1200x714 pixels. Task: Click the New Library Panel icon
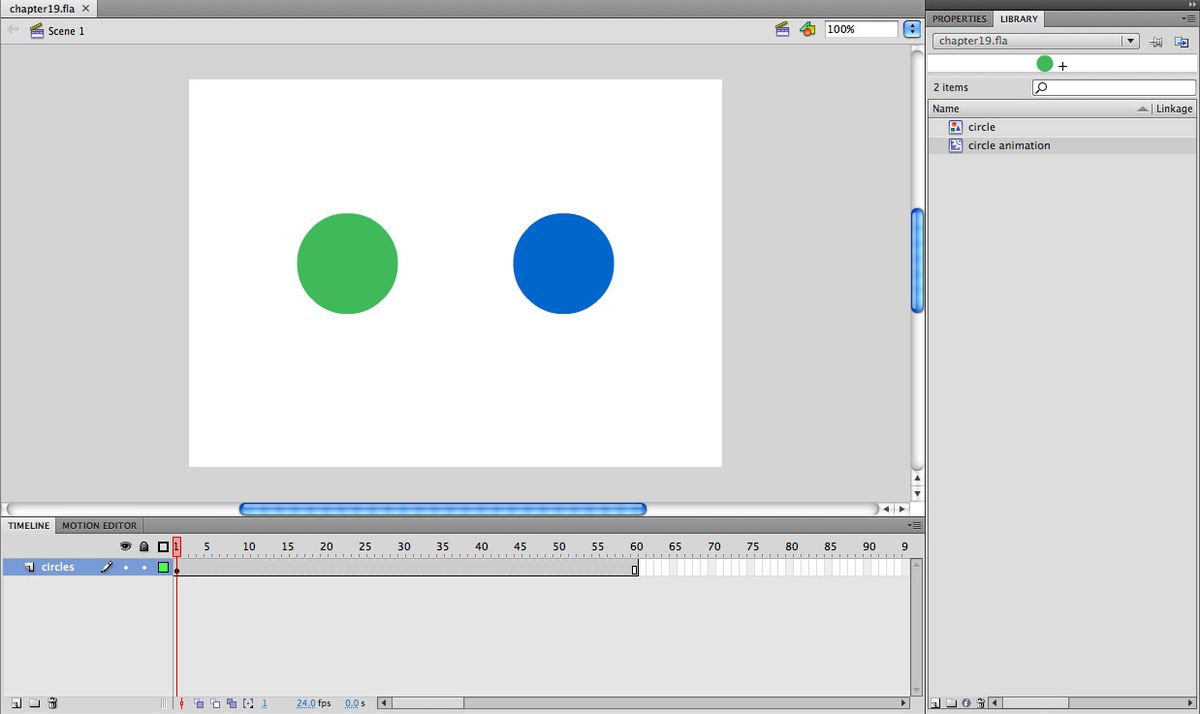(x=1181, y=42)
